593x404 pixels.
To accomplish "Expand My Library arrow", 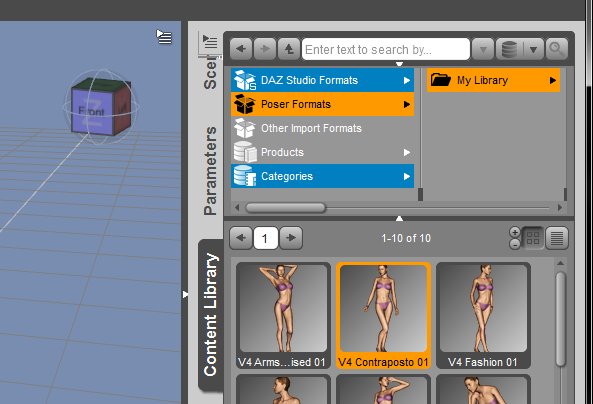I will (553, 80).
